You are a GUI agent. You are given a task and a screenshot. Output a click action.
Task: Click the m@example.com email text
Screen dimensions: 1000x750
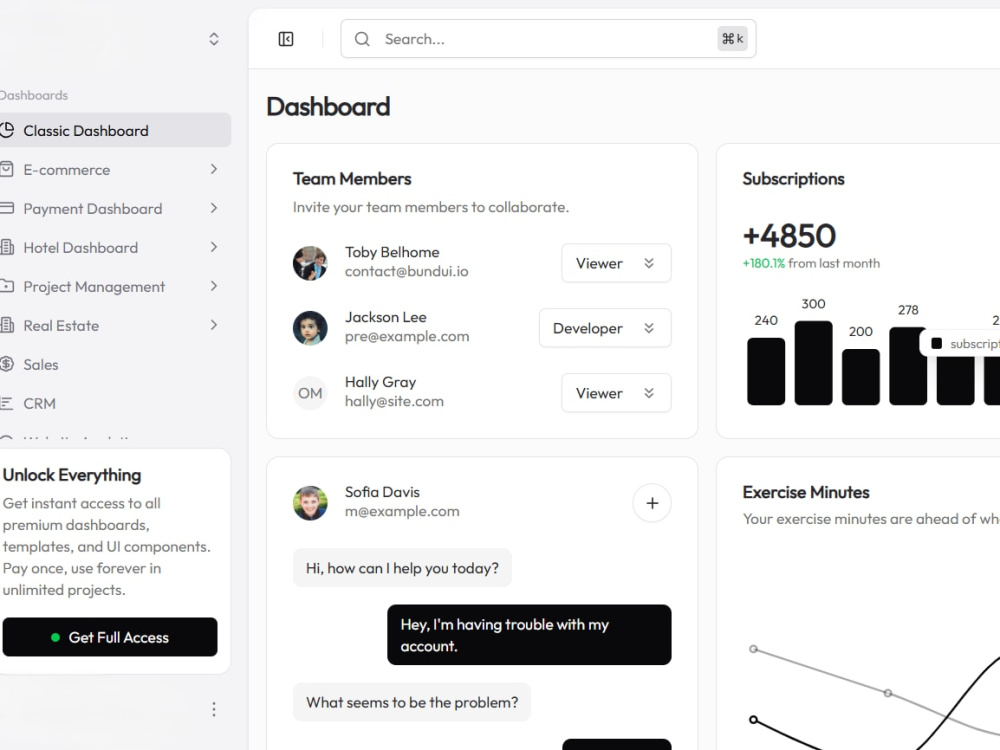(x=402, y=511)
